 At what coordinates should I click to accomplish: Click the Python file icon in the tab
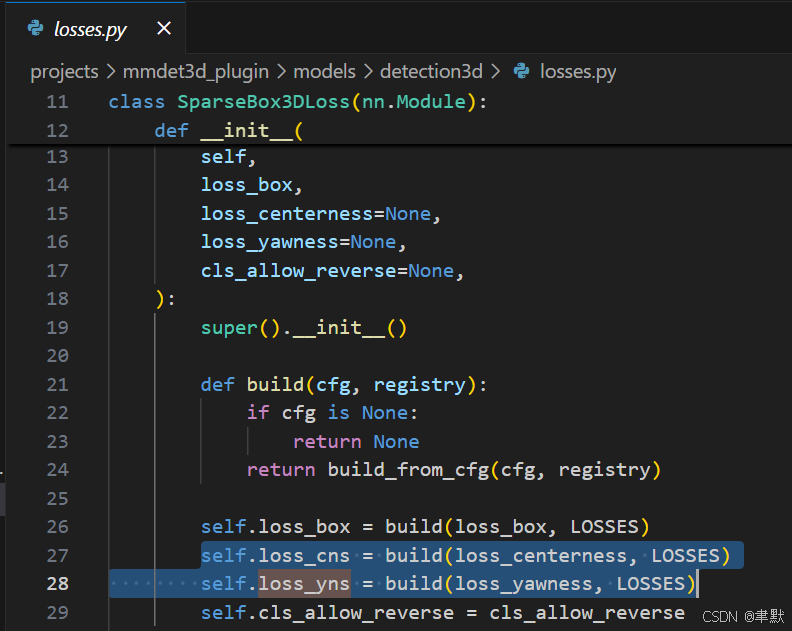pos(35,28)
